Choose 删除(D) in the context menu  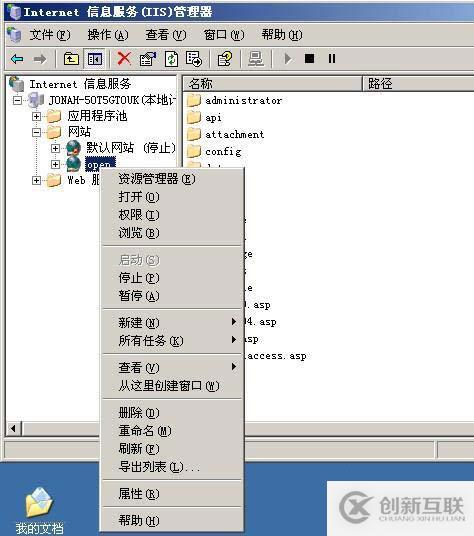pos(173,413)
